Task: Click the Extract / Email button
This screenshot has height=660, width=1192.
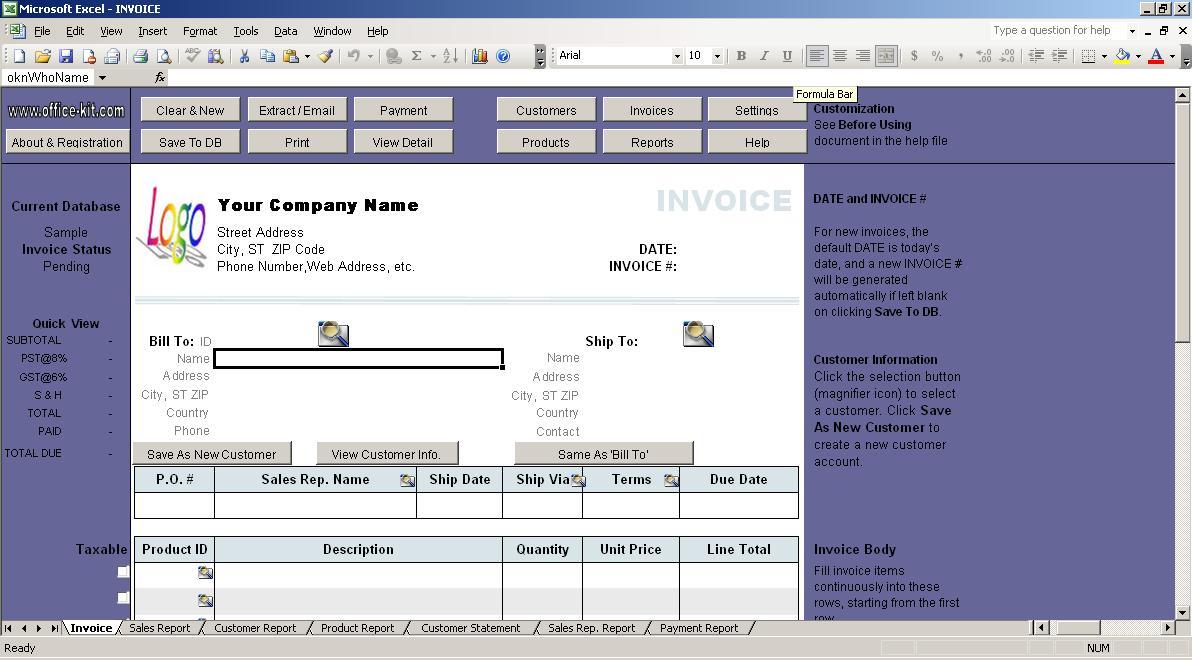Action: tap(296, 109)
